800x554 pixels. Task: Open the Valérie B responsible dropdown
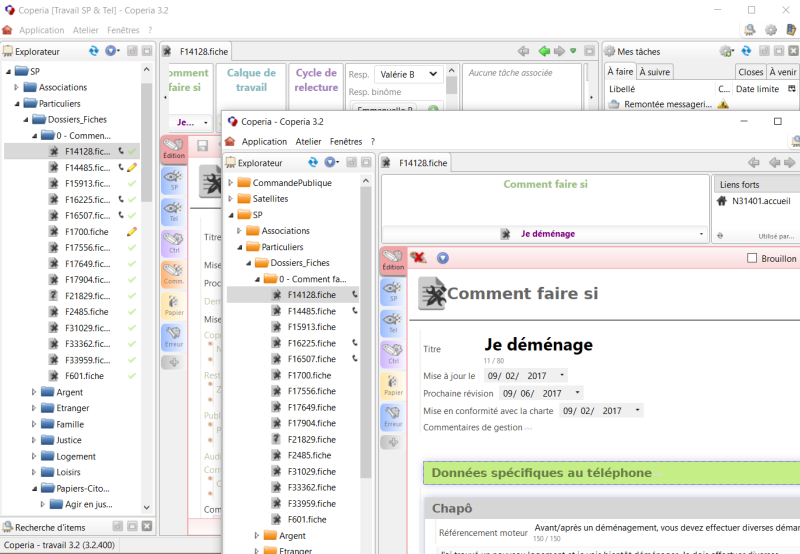coord(409,74)
